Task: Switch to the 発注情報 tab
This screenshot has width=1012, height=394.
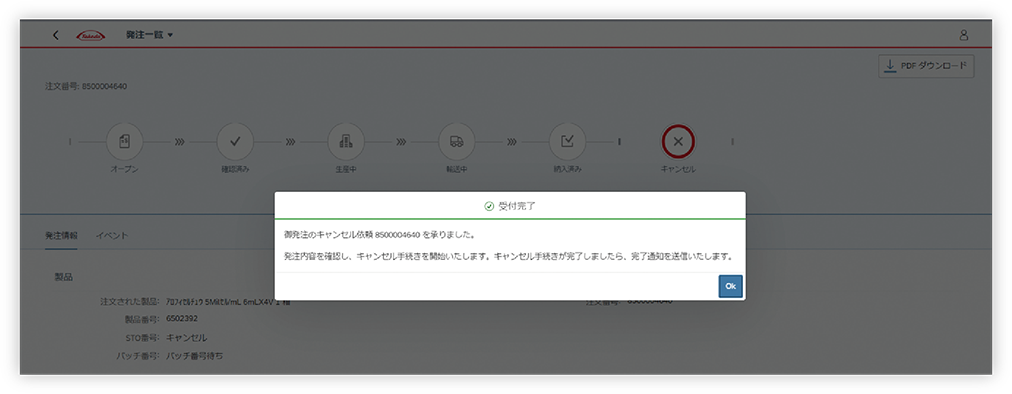Action: click(x=61, y=235)
